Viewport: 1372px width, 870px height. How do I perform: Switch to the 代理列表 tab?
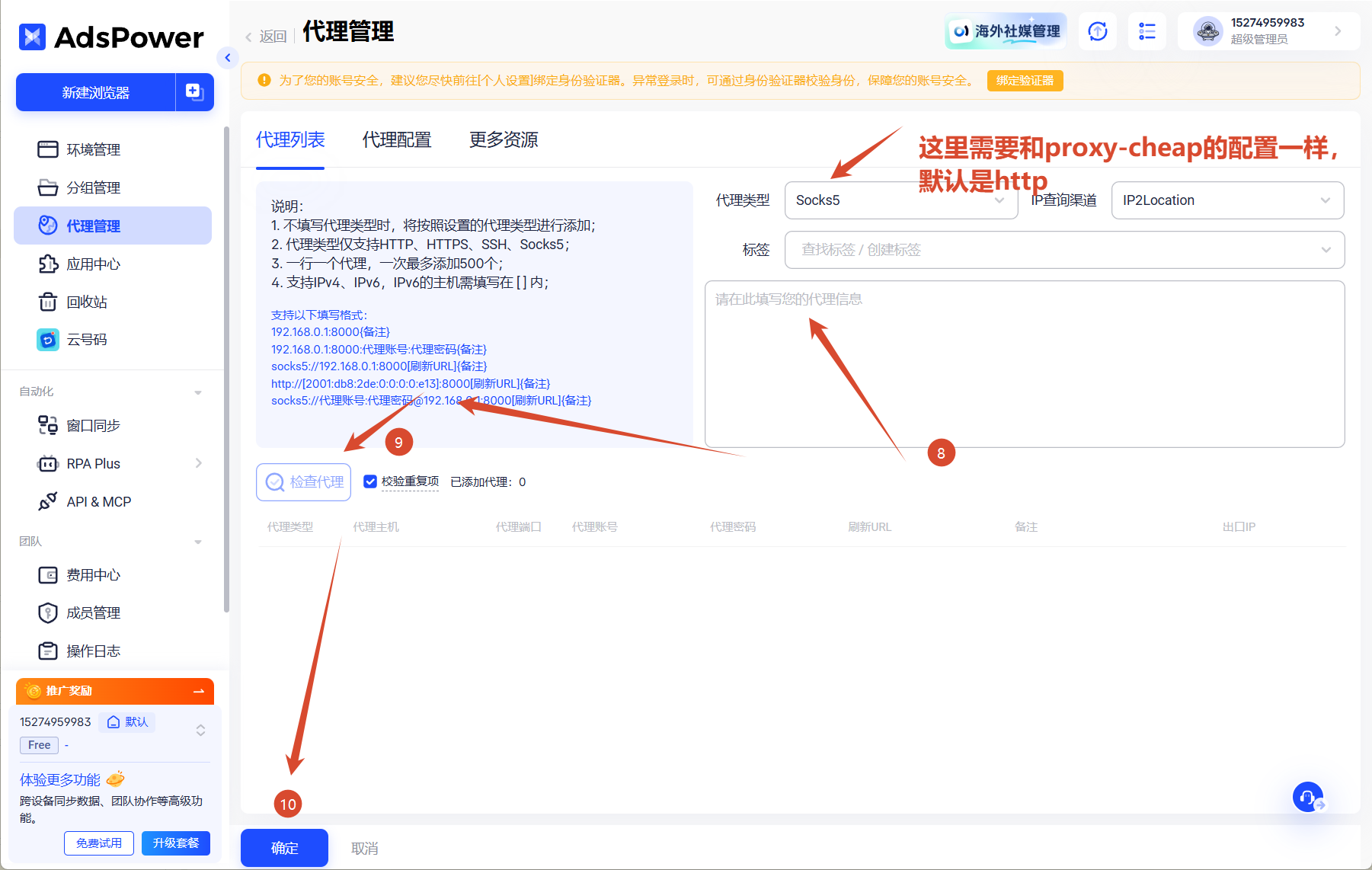(290, 140)
